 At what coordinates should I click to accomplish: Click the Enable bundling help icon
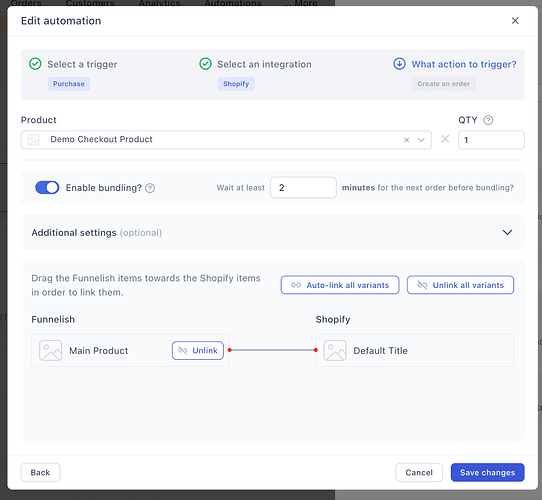coord(150,188)
